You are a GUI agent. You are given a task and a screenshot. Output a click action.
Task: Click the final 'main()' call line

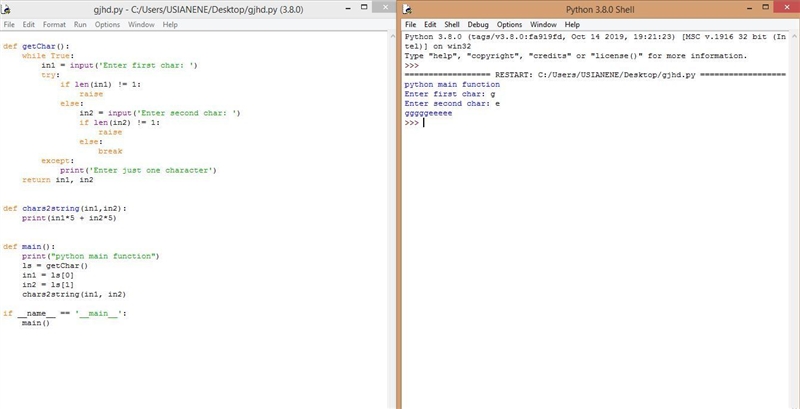[36, 323]
